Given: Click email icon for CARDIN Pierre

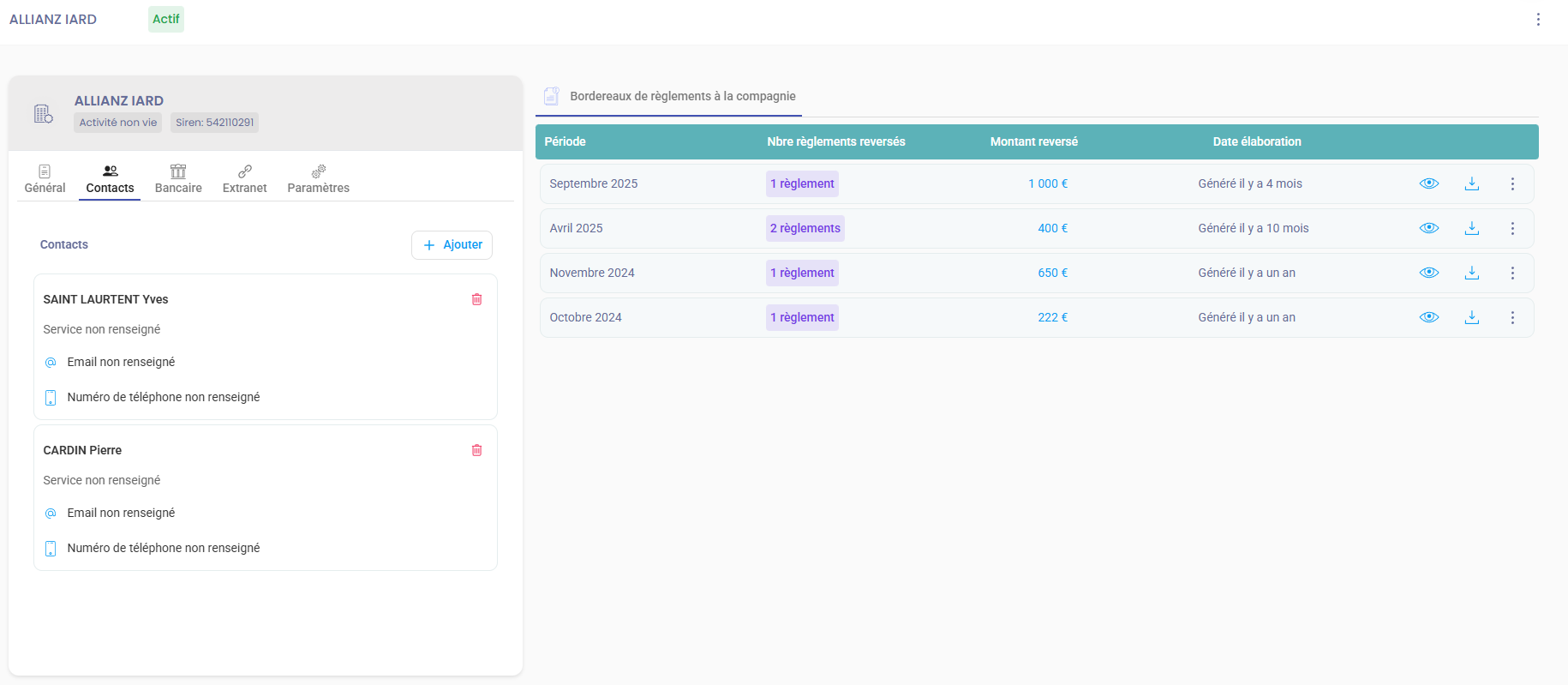Looking at the screenshot, I should 51,514.
